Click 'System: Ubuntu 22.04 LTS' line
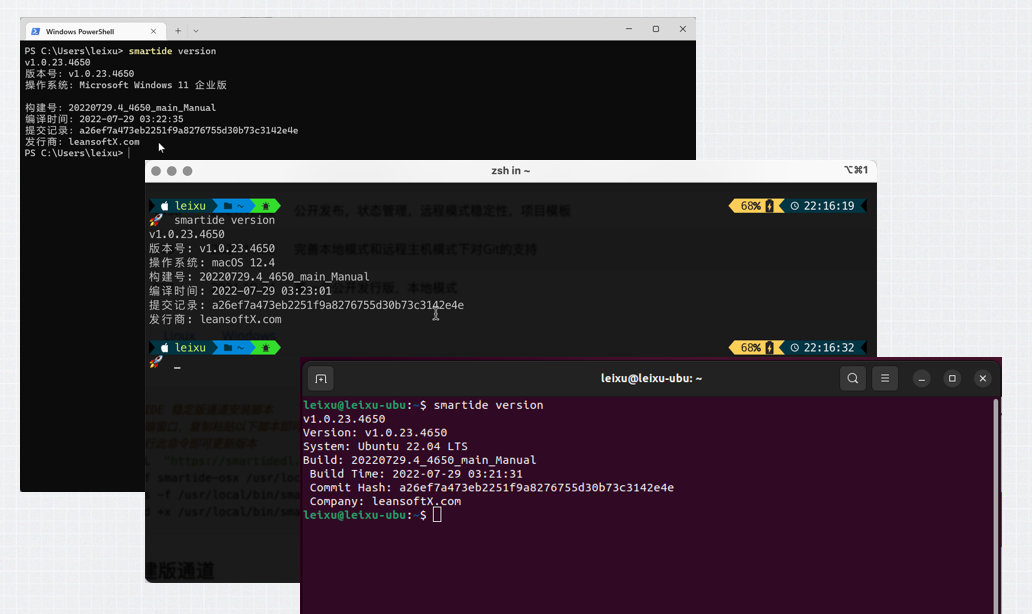 [x=385, y=446]
